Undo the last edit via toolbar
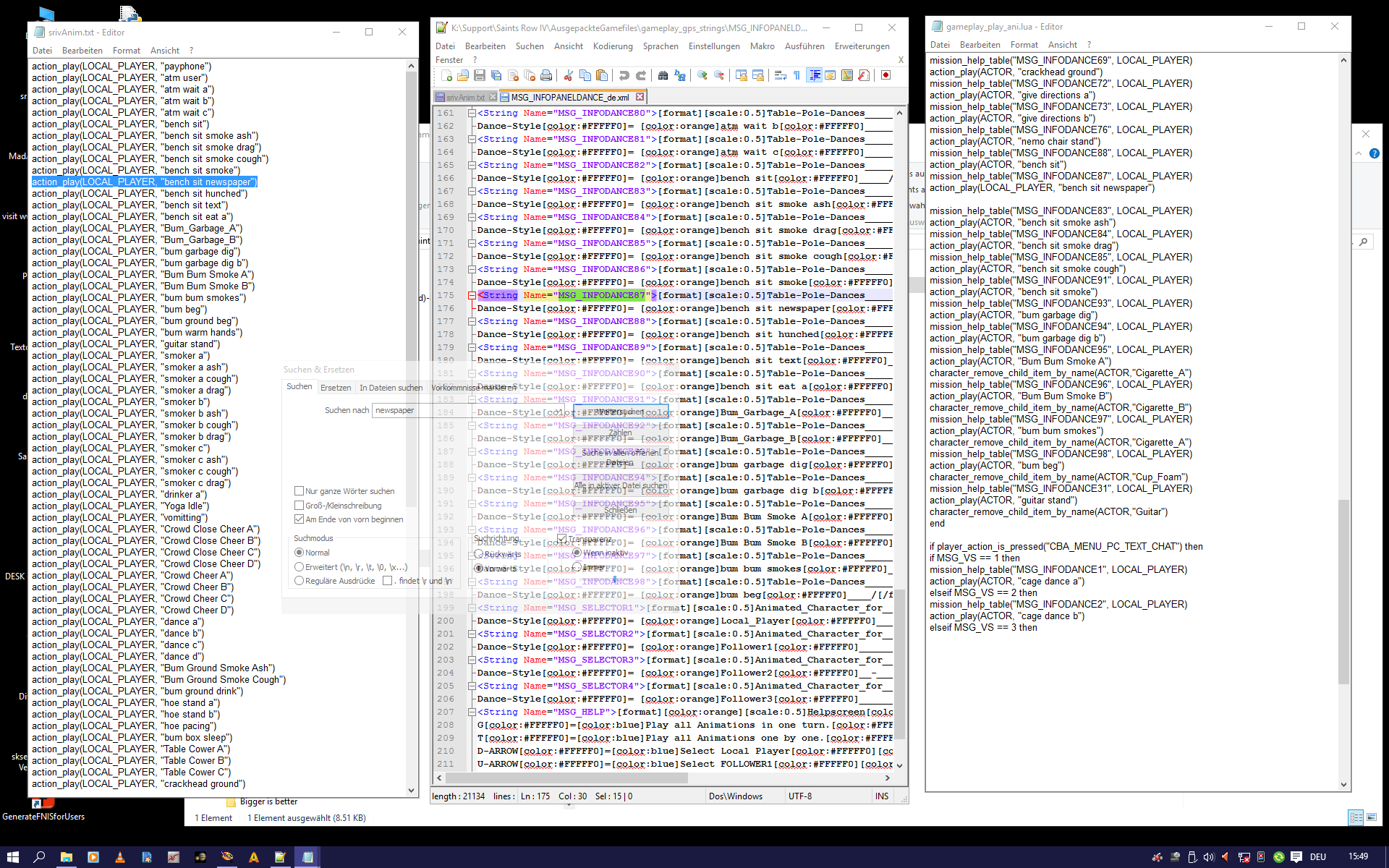1389x868 pixels. [624, 75]
